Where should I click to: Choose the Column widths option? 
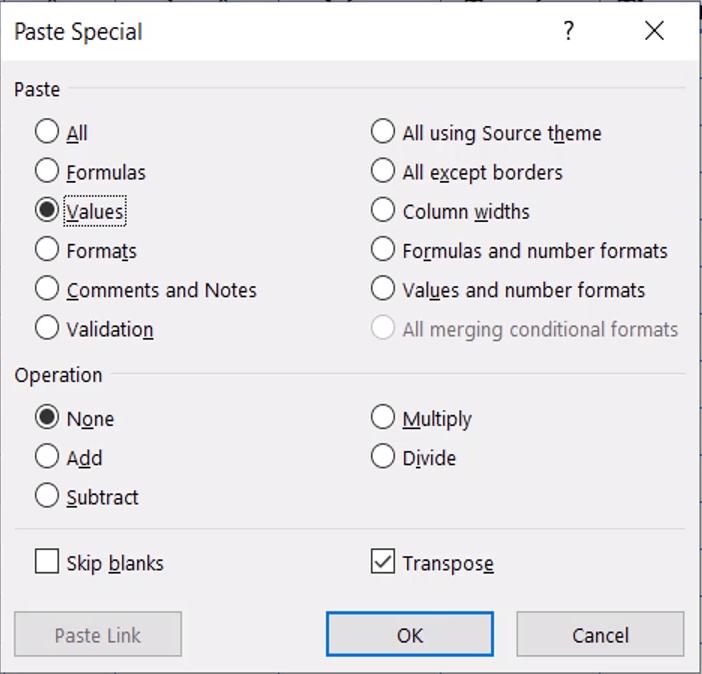click(x=383, y=211)
